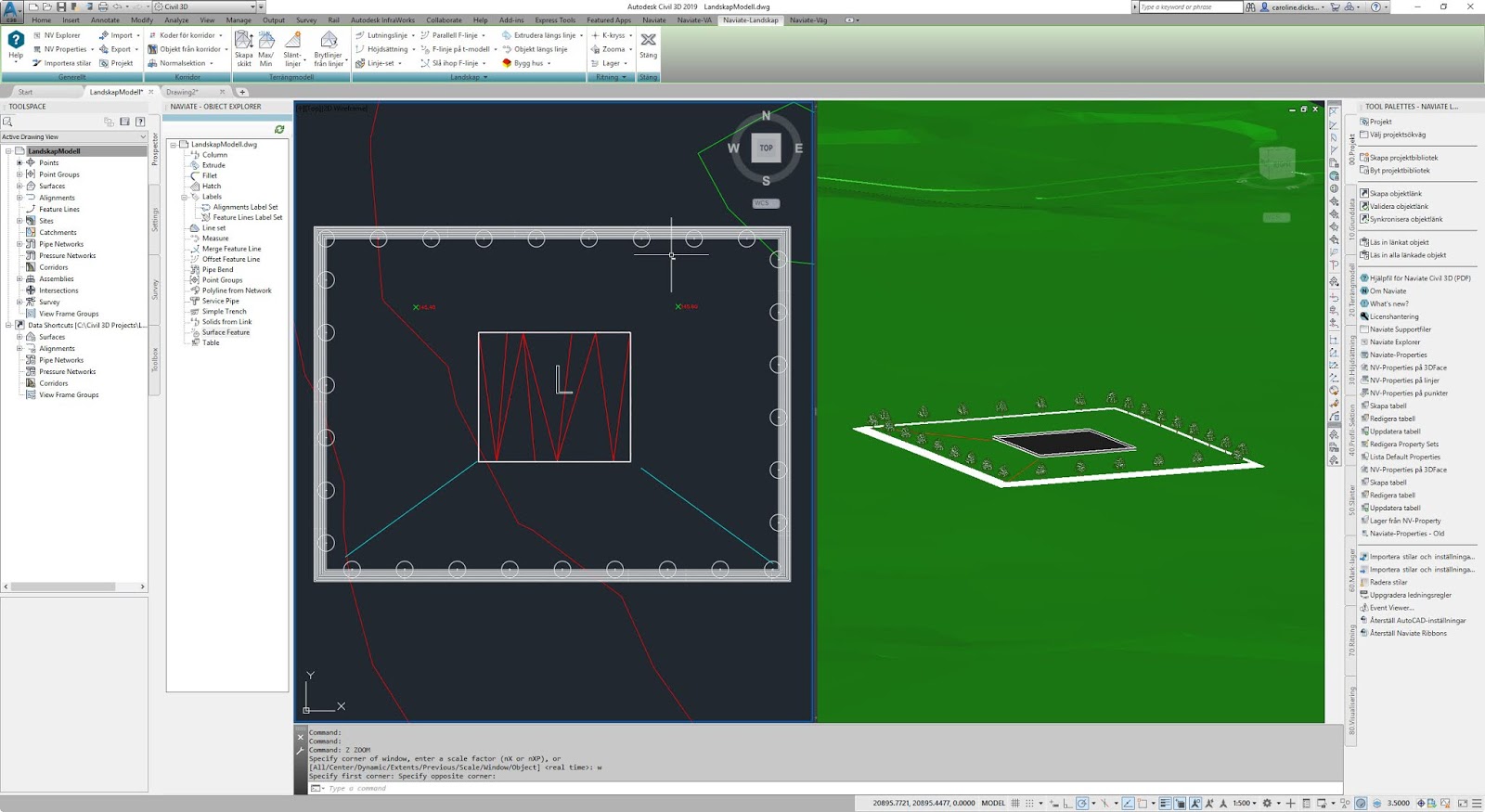The width and height of the screenshot is (1485, 812).
Task: Refresh the Naviate Object Explorer
Action: coord(279,129)
